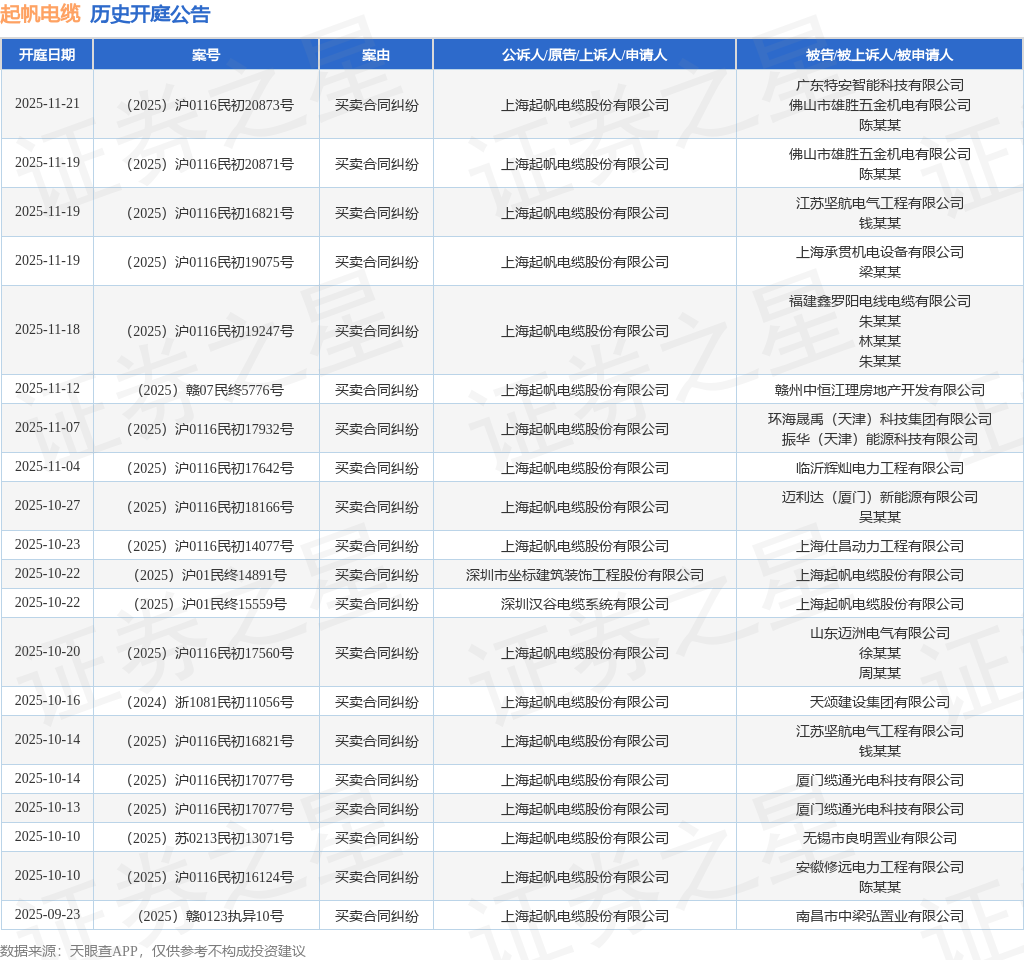Viewport: 1024px width, 960px height.
Task: Click defendant 南昌市中梁弘置业有限公司
Action: (880, 916)
